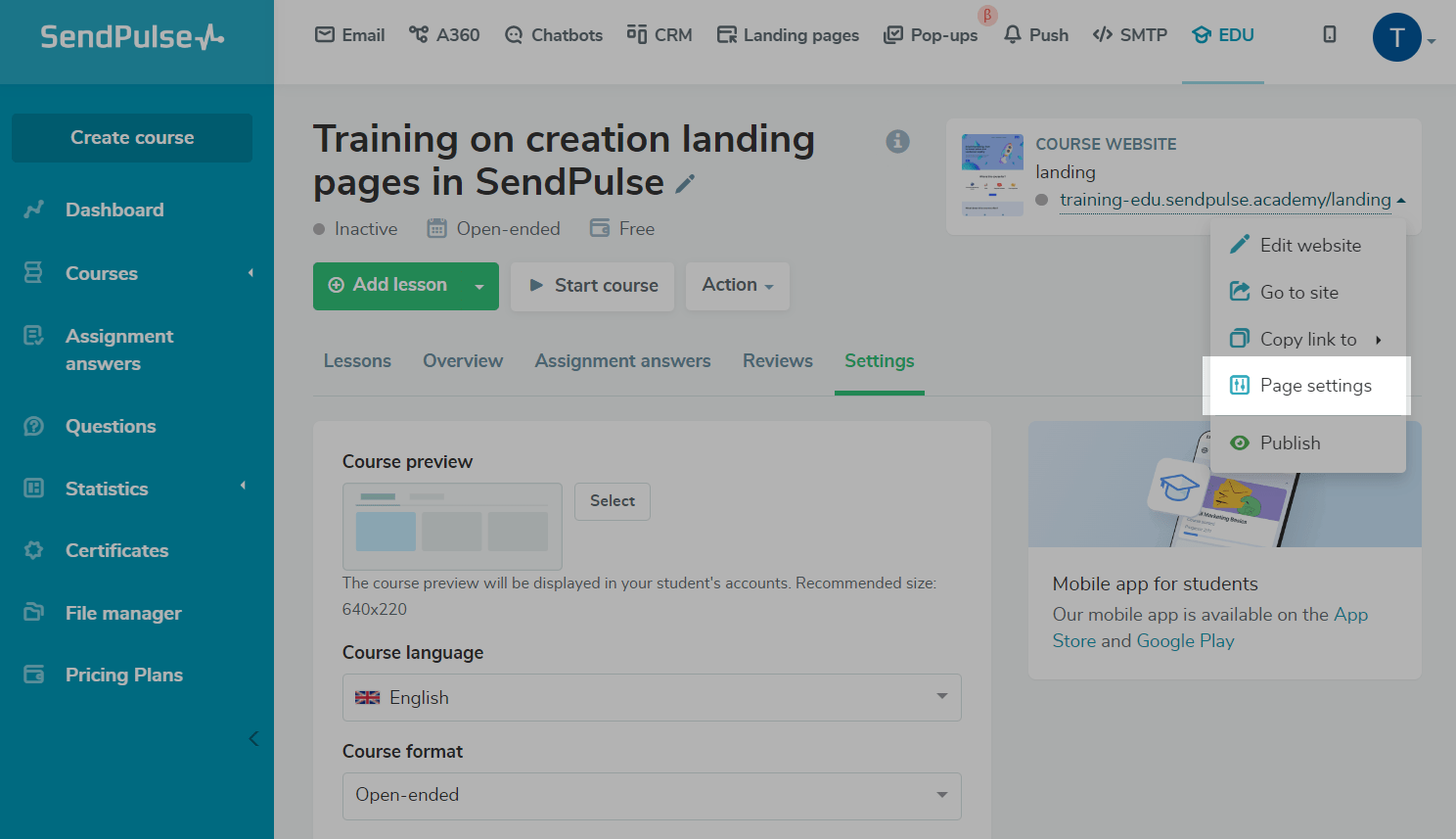Open the Push notifications section
This screenshot has width=1456, height=839.
pyautogui.click(x=1036, y=35)
